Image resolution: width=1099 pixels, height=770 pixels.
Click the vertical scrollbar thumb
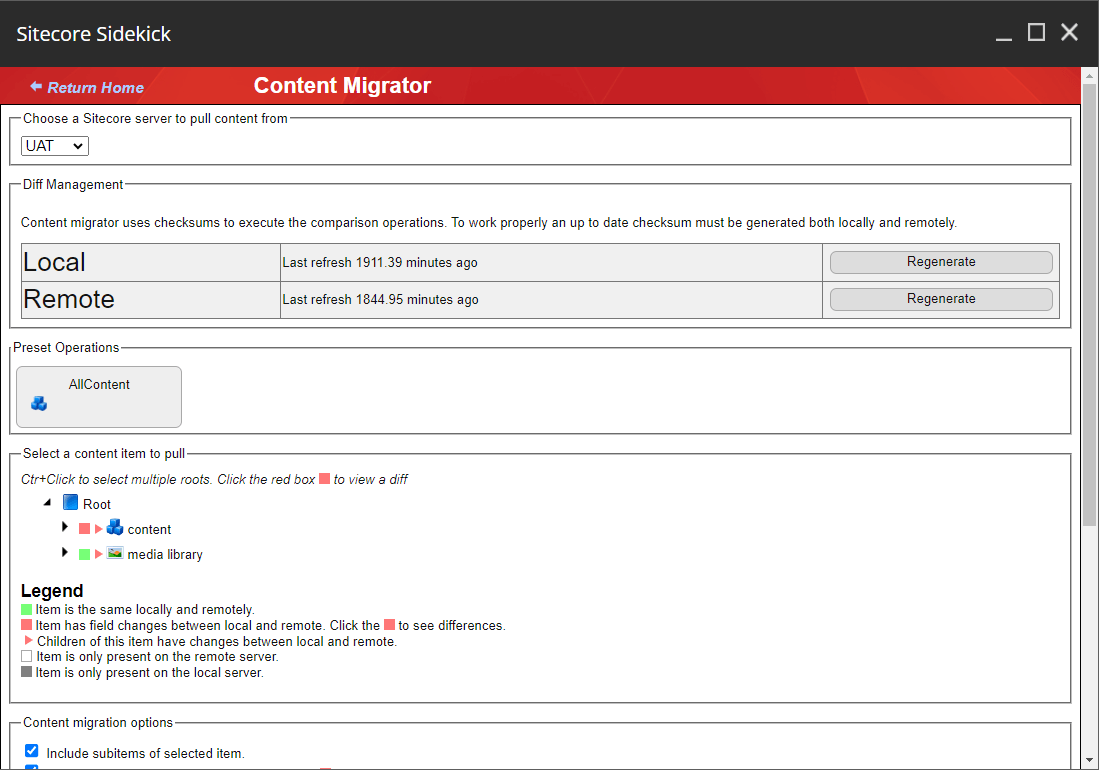coord(1090,300)
